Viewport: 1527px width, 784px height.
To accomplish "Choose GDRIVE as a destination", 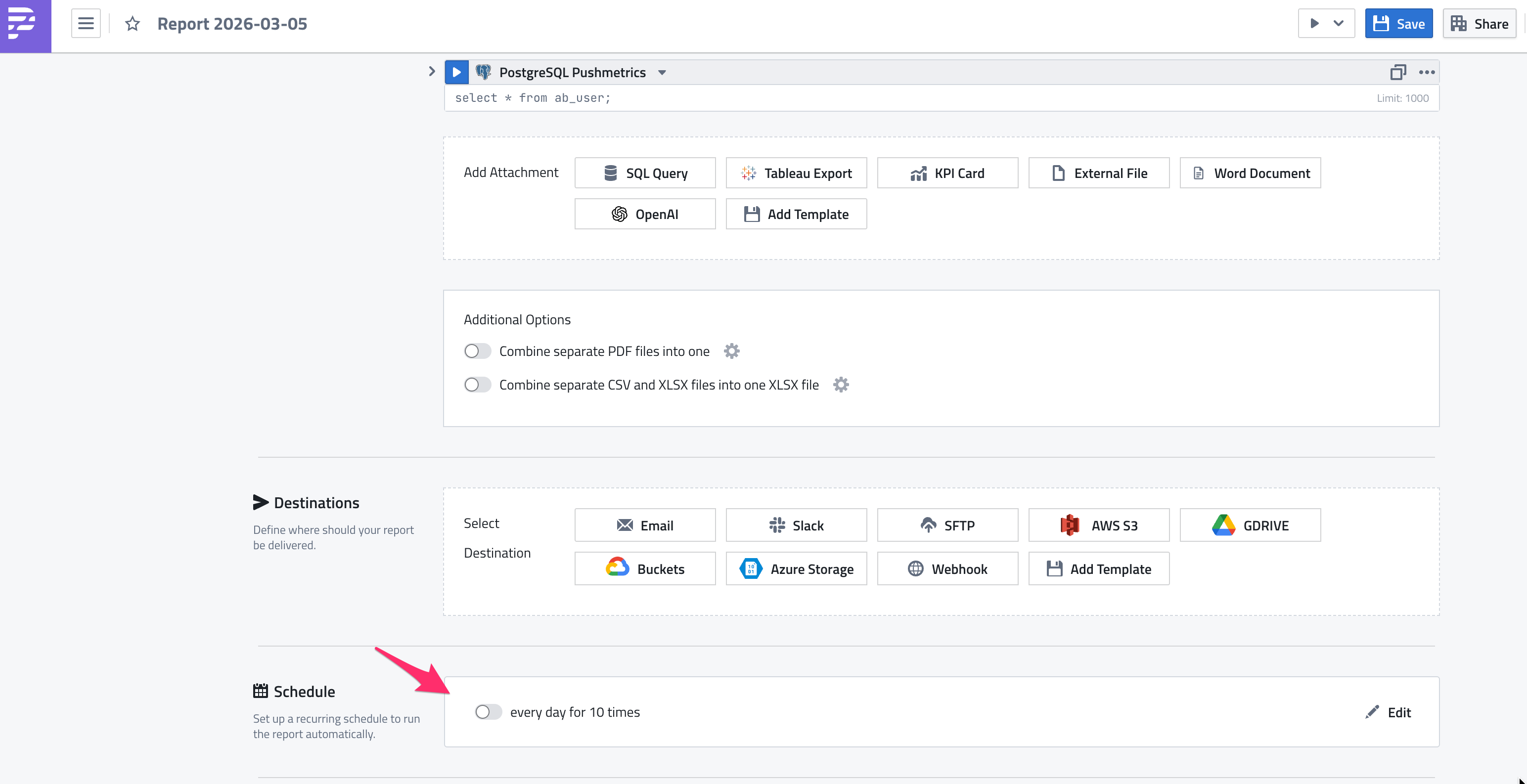I will click(x=1250, y=525).
